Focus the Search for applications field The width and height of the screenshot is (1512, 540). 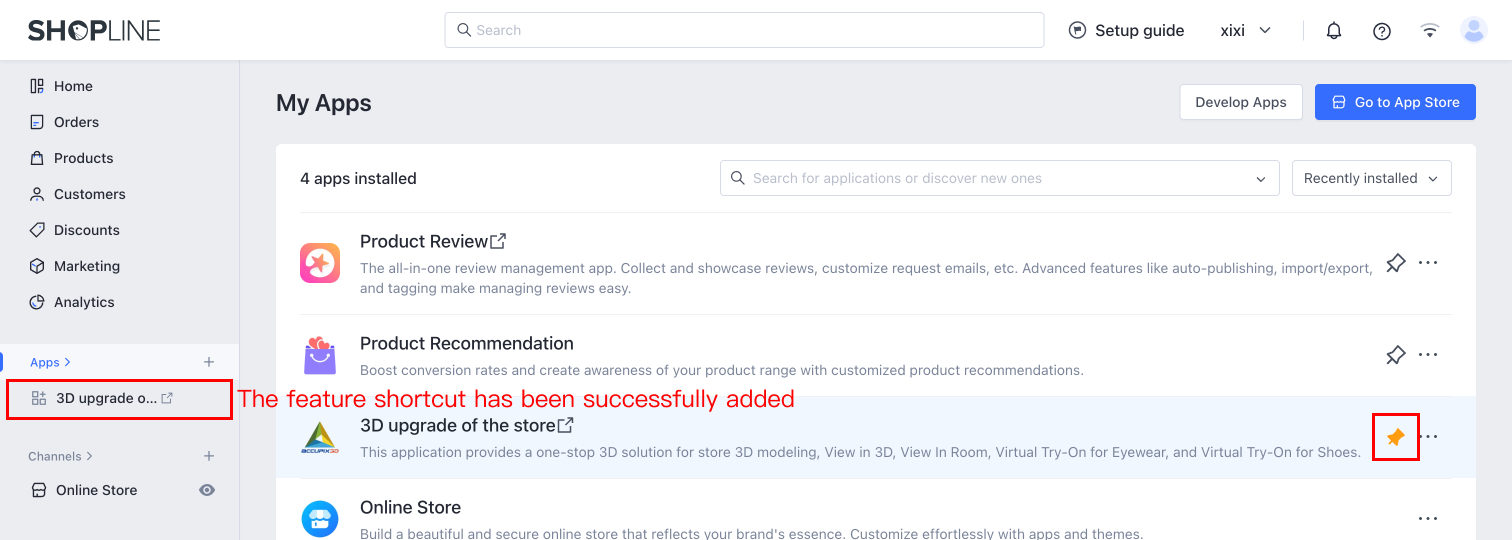[x=1000, y=178]
